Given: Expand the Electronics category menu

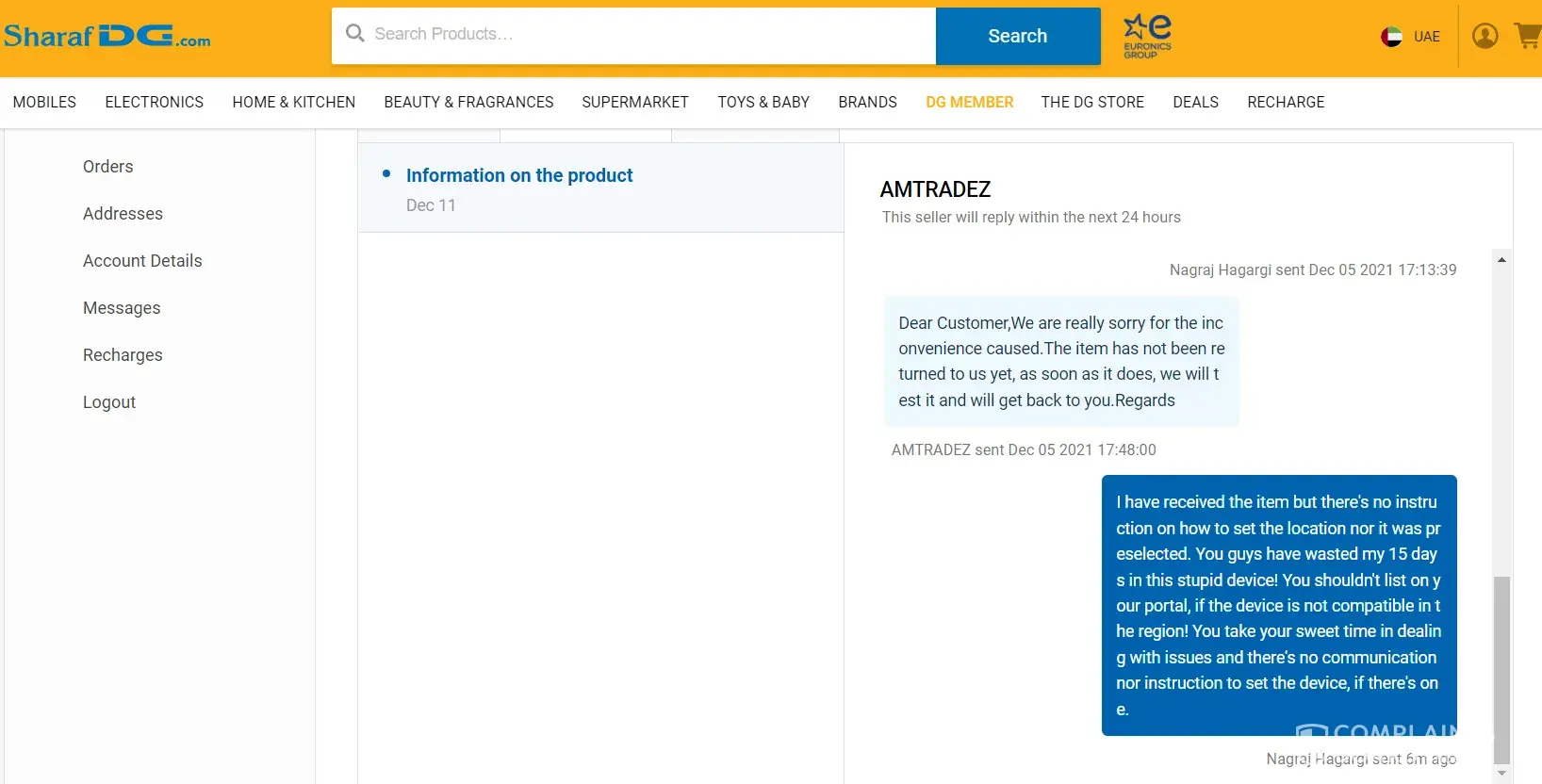Looking at the screenshot, I should [154, 102].
